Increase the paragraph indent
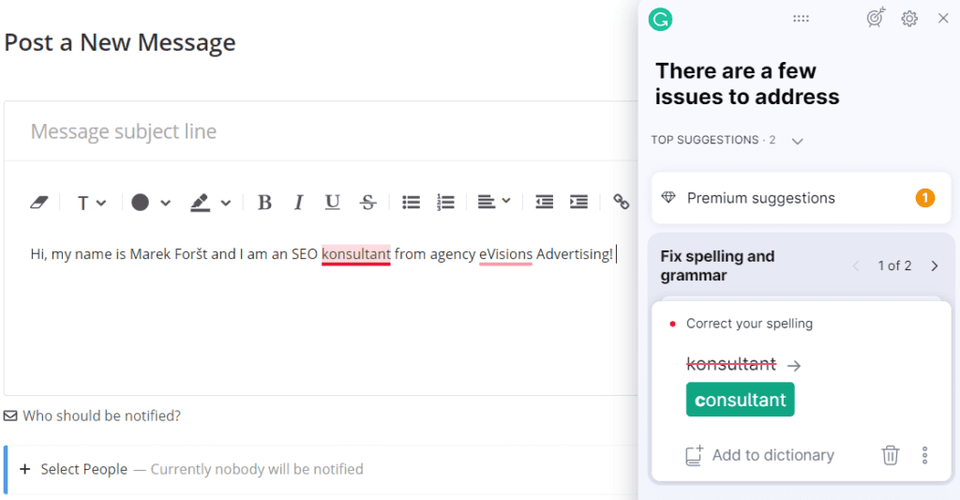This screenshot has width=960, height=500. 579,202
